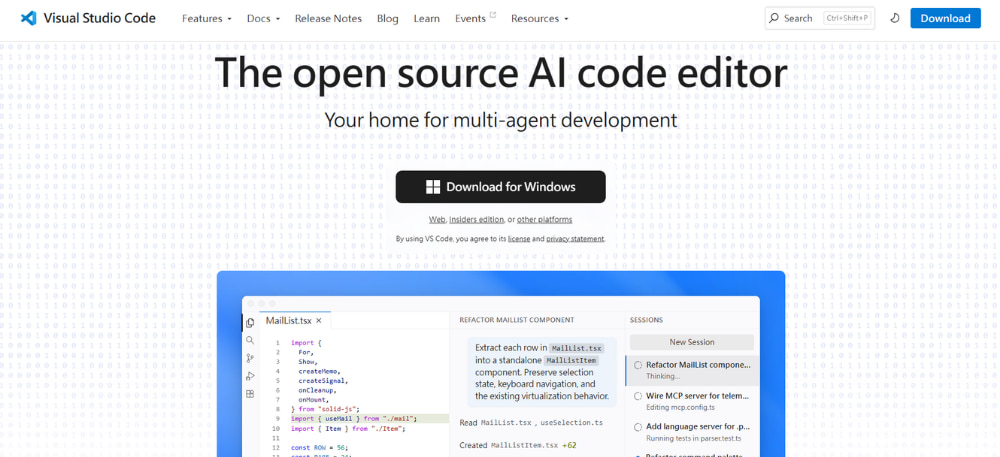The width and height of the screenshot is (1000, 457).
Task: Open the Events external link
Action: coord(475,18)
